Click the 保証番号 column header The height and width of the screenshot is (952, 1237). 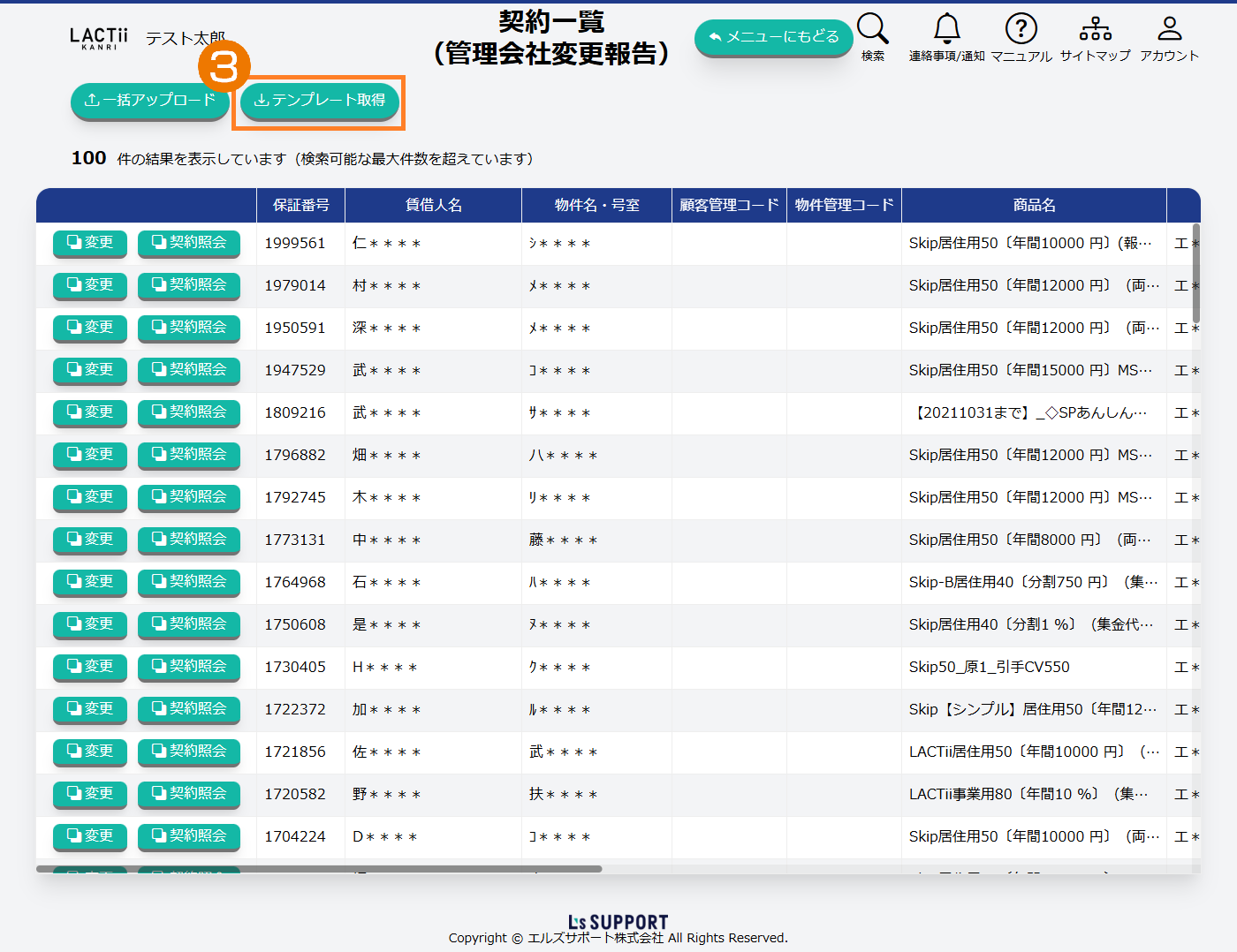pos(300,205)
